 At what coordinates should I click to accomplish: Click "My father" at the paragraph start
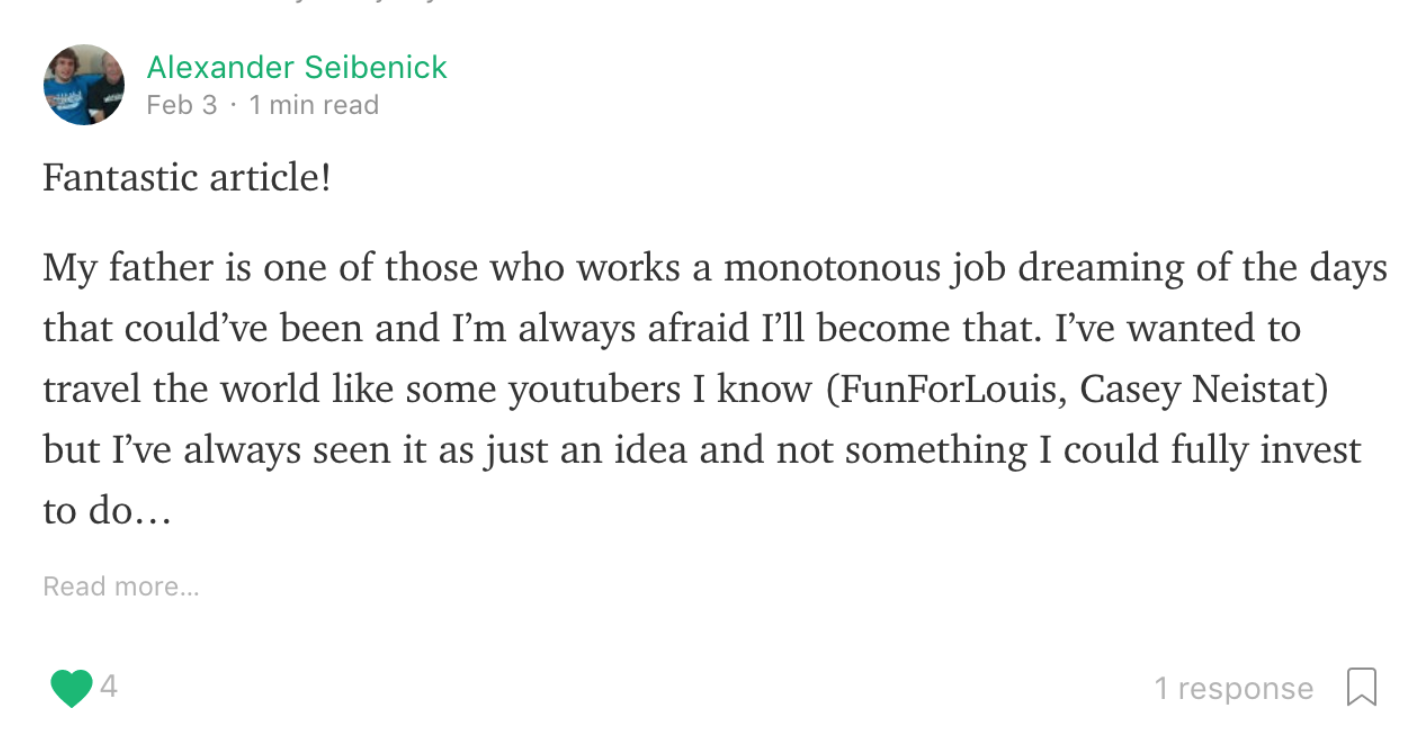tap(114, 270)
